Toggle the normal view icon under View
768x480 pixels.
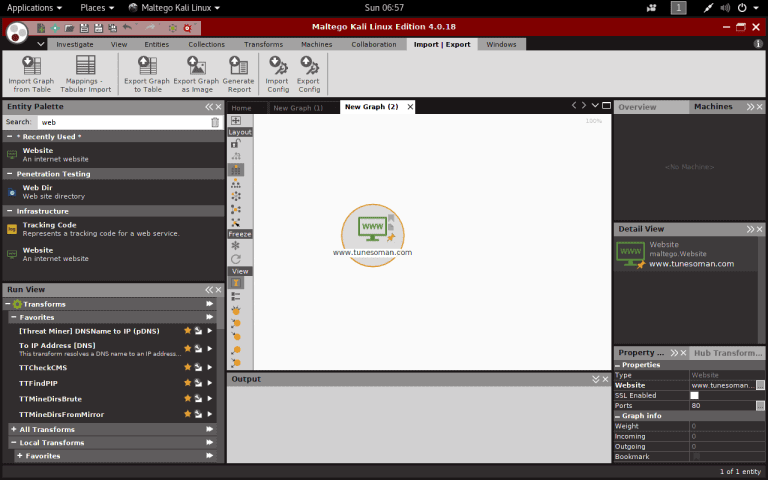click(x=236, y=283)
